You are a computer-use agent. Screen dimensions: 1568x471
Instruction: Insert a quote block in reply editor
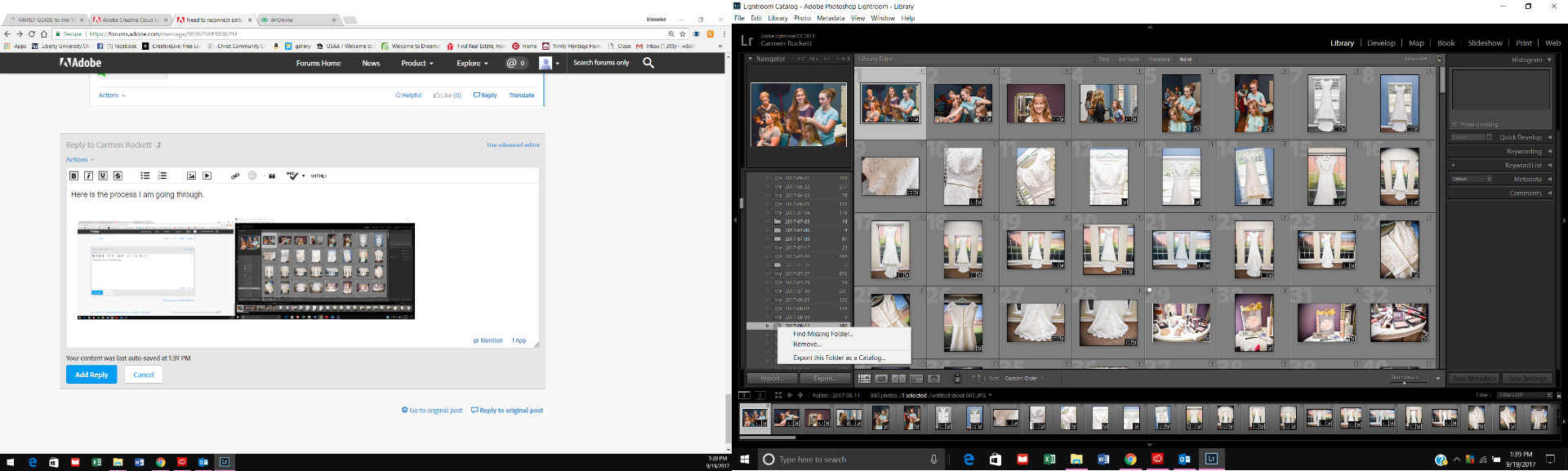(x=272, y=176)
